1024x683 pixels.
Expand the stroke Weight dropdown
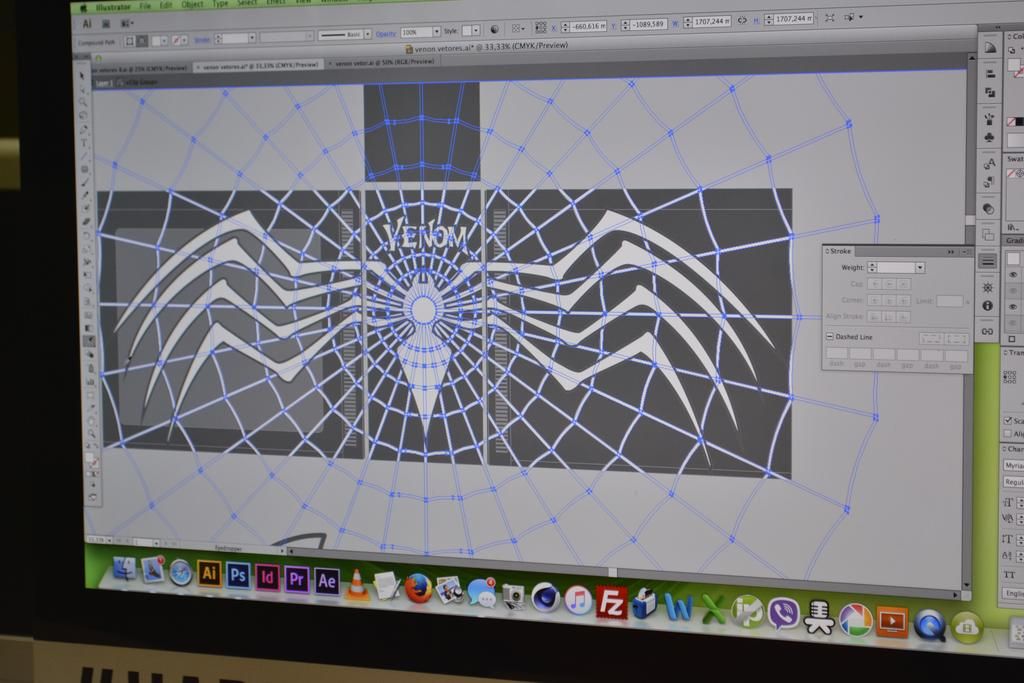coord(920,268)
